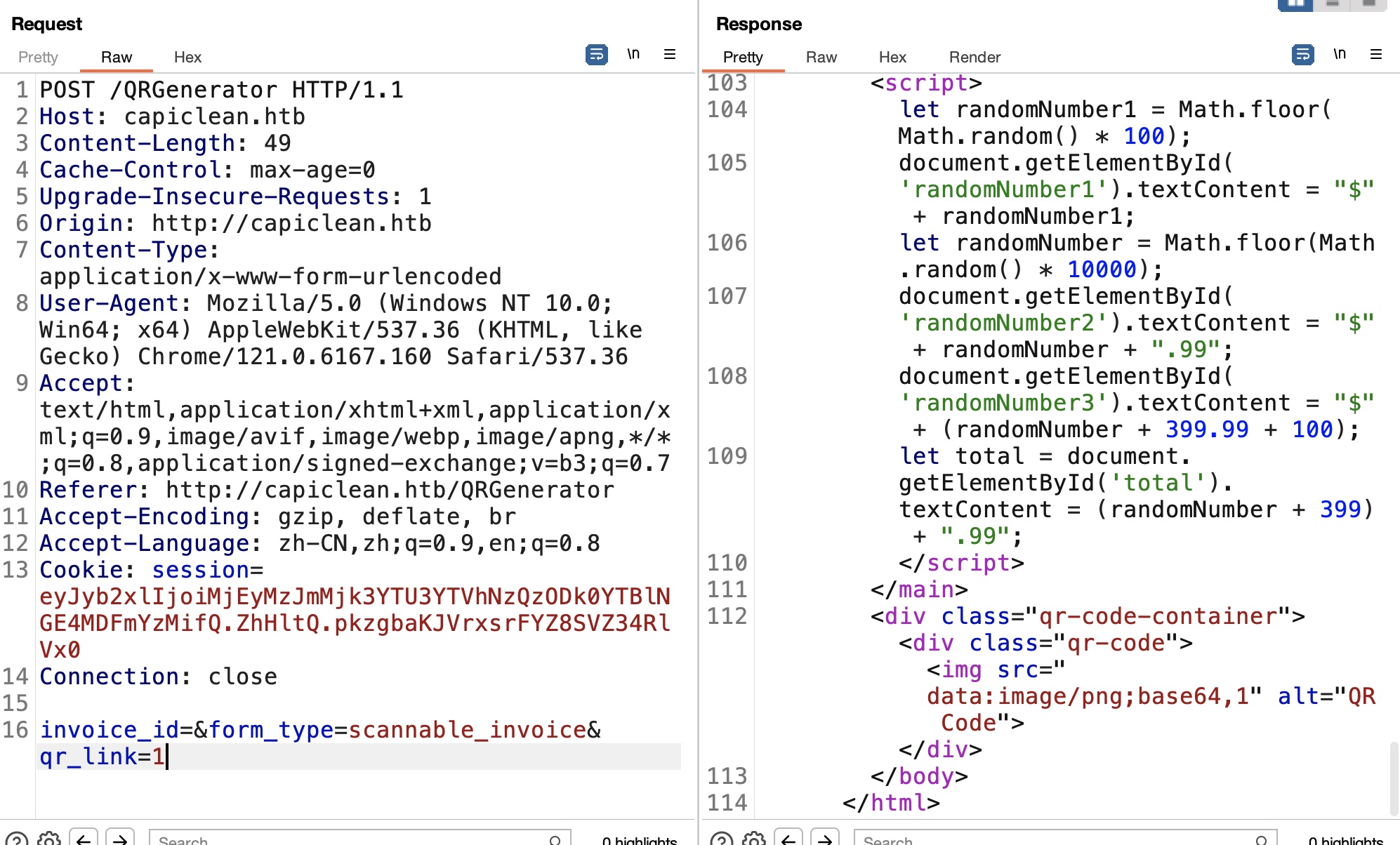Open Request search settings gear
Screen dimensions: 1400x845
click(x=49, y=839)
